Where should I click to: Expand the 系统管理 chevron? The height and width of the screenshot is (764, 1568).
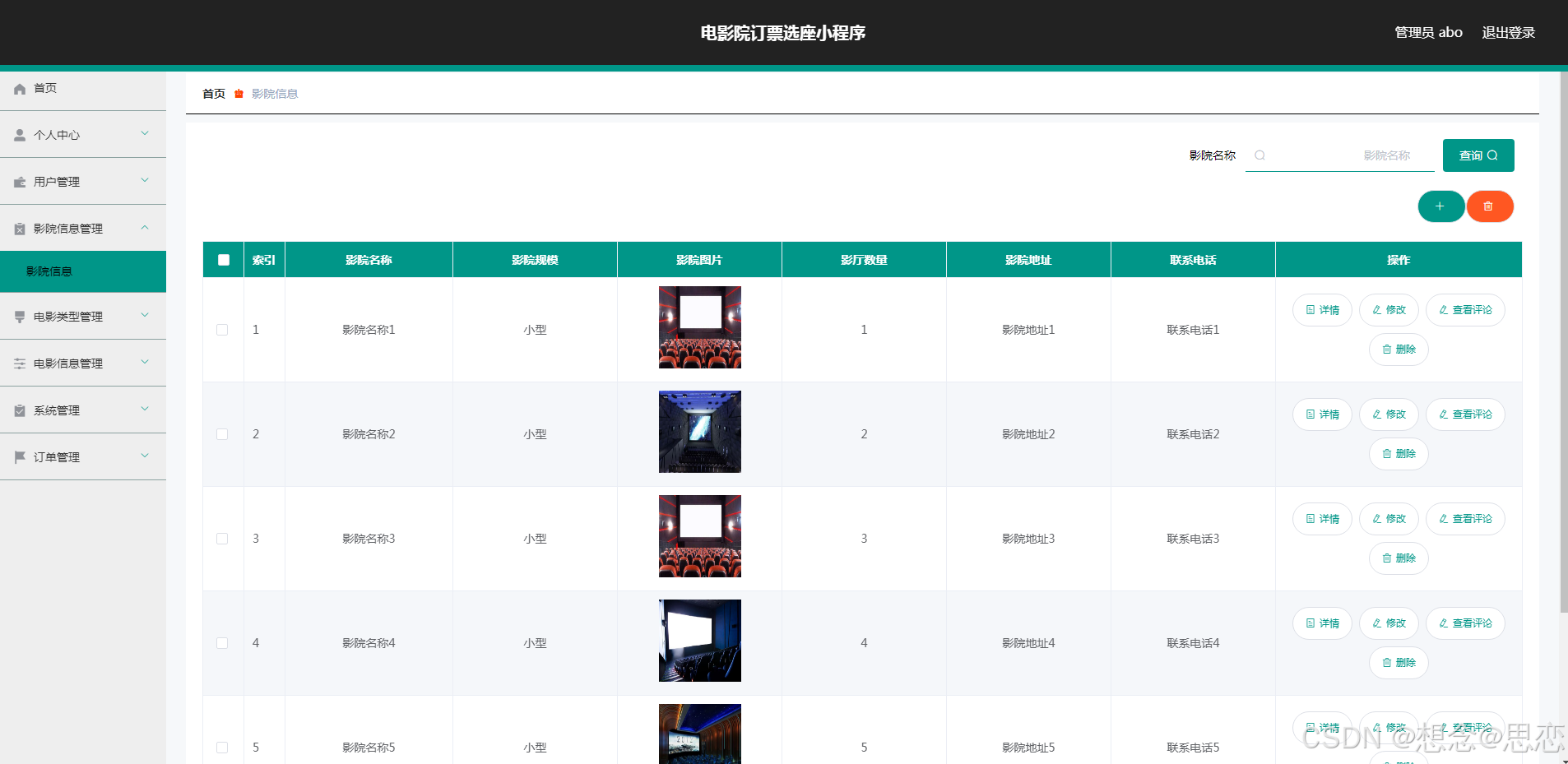[x=145, y=409]
